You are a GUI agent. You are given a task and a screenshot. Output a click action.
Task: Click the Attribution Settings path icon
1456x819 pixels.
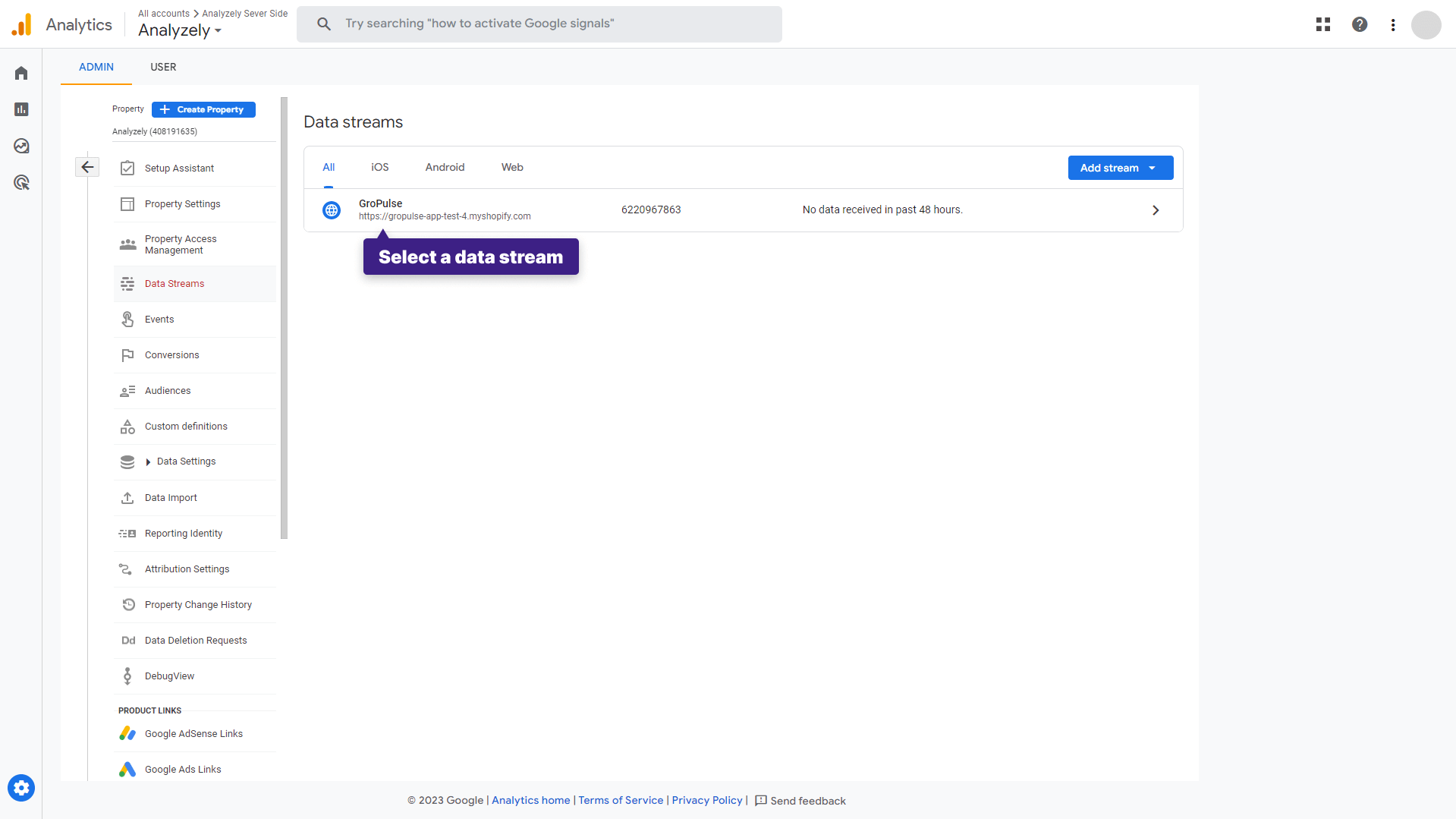tap(126, 569)
